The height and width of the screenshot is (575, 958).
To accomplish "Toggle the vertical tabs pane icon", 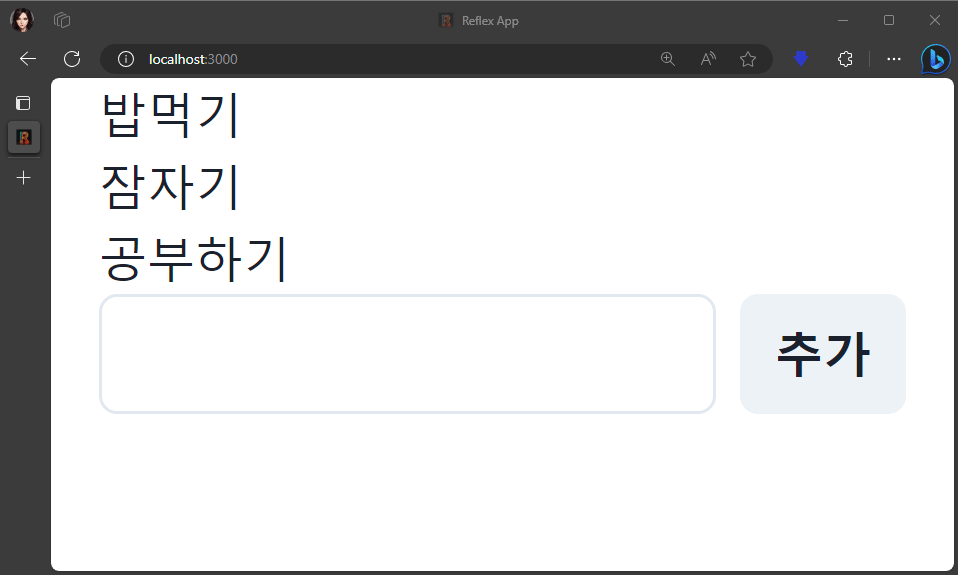I will pos(23,103).
